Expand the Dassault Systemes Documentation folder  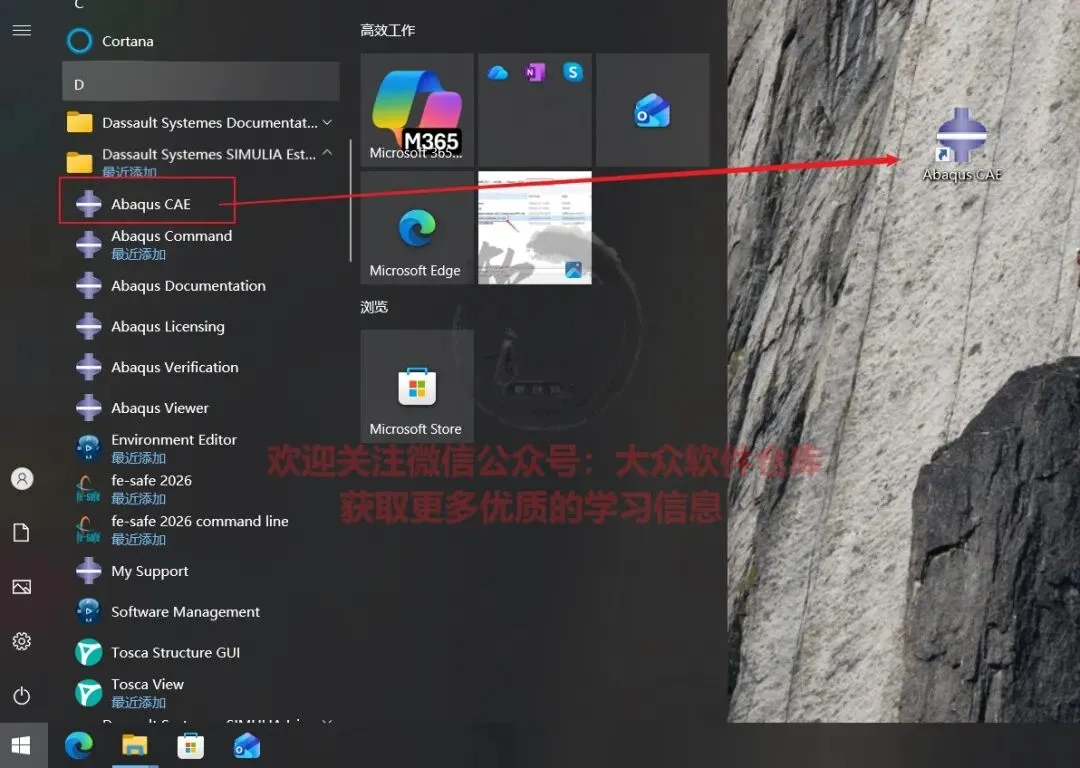pyautogui.click(x=200, y=123)
